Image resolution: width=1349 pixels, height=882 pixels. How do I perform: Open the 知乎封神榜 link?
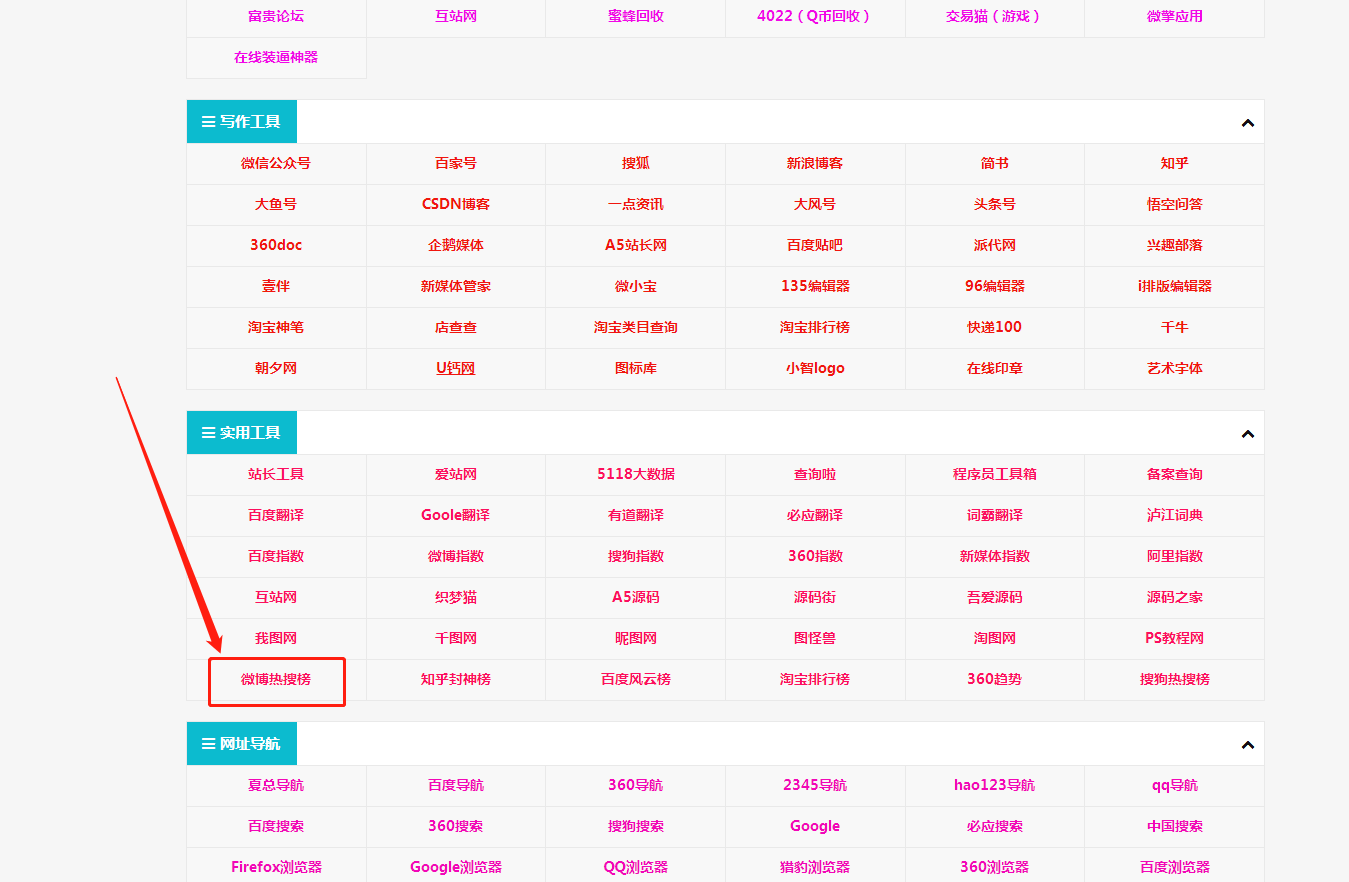click(x=456, y=679)
